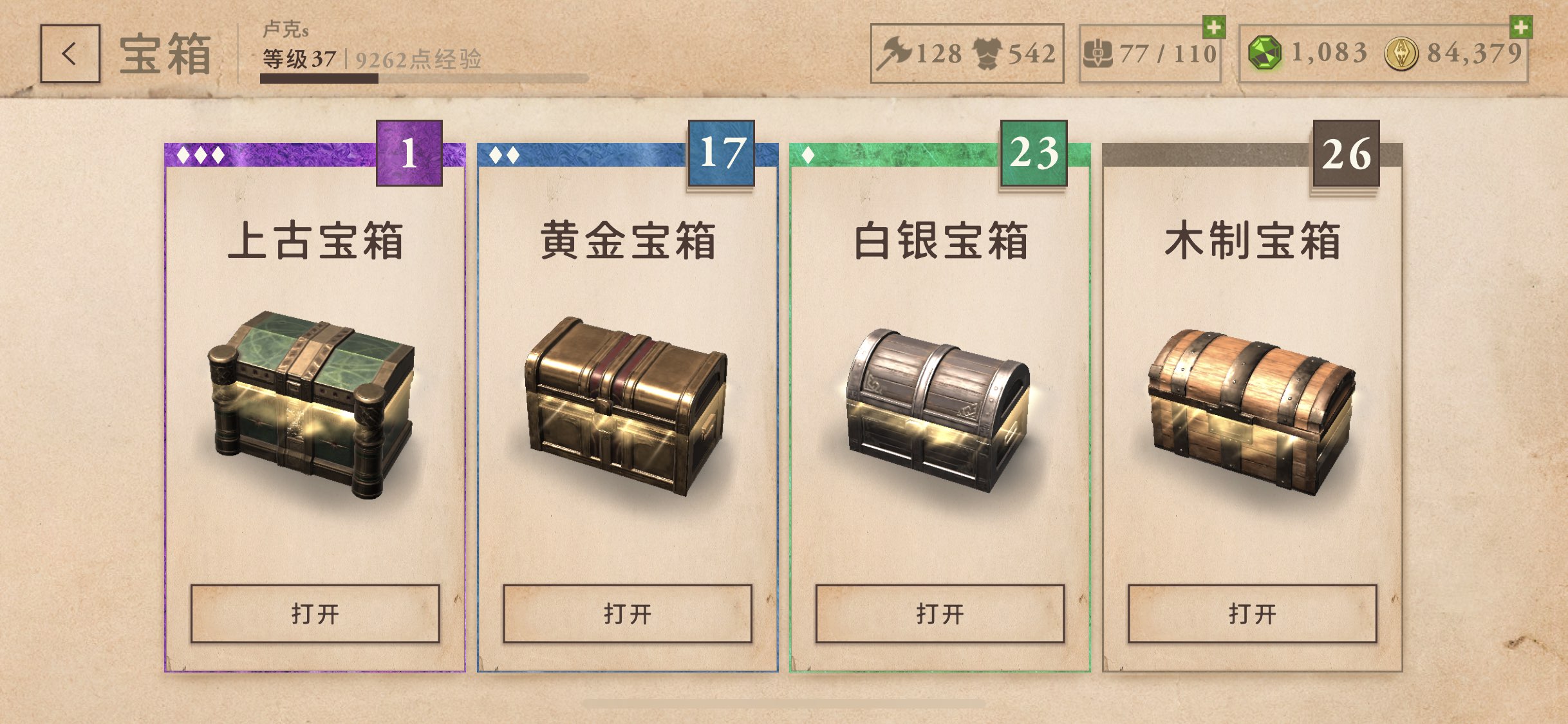
Task: Tap the gold coin currency icon
Action: point(1401,53)
